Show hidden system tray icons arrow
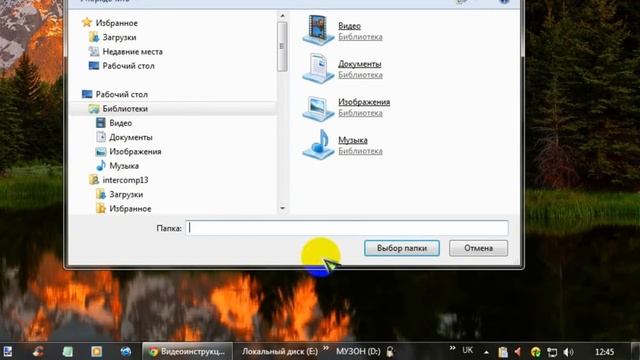 (487, 352)
